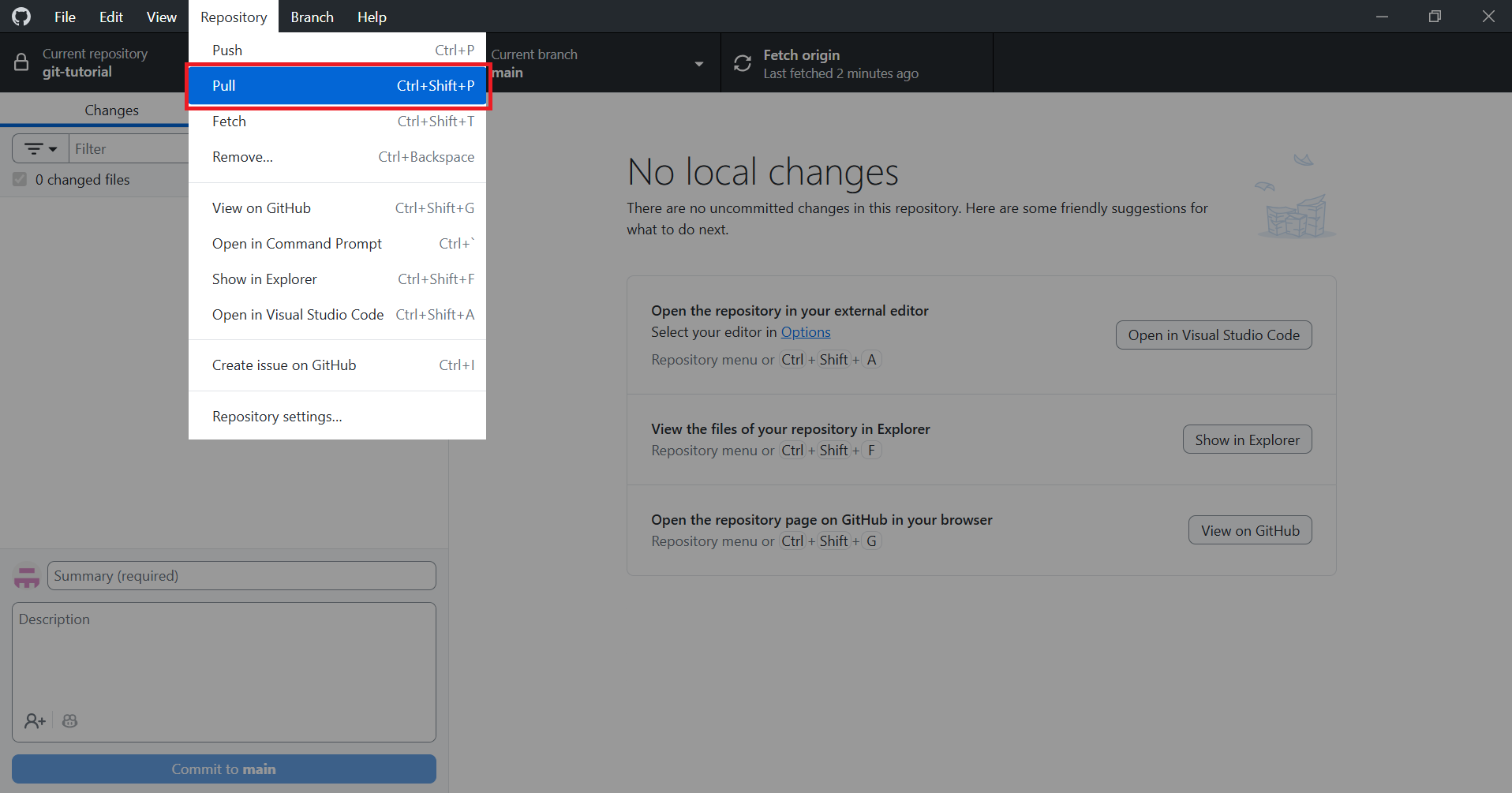Screen dimensions: 1512x793
Task: Select Create issue on GitHub
Action: (337, 365)
